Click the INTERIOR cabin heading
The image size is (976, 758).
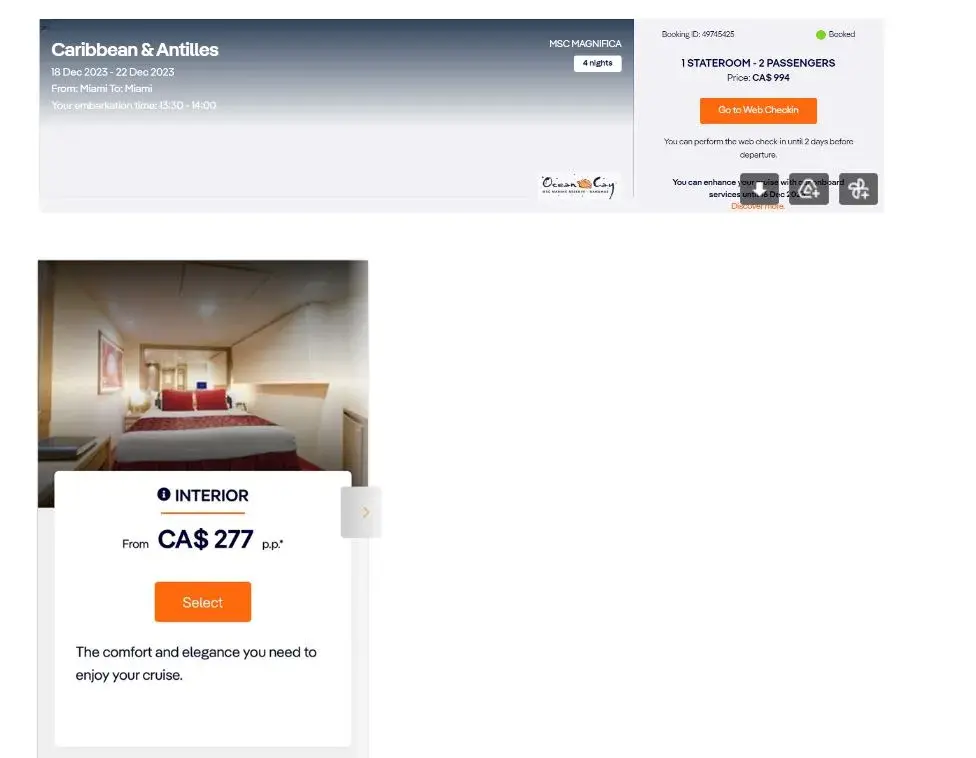(212, 495)
